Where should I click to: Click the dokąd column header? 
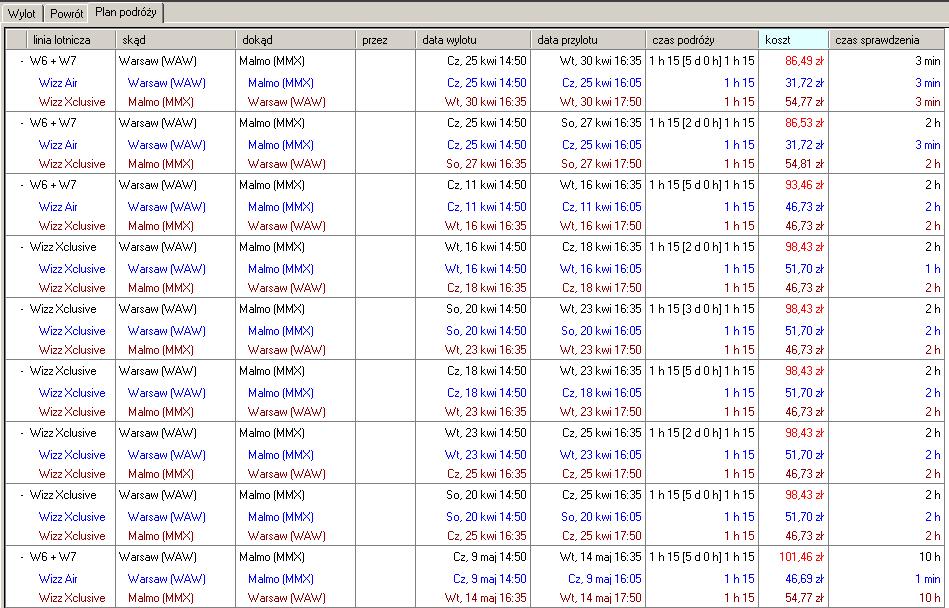click(x=295, y=40)
